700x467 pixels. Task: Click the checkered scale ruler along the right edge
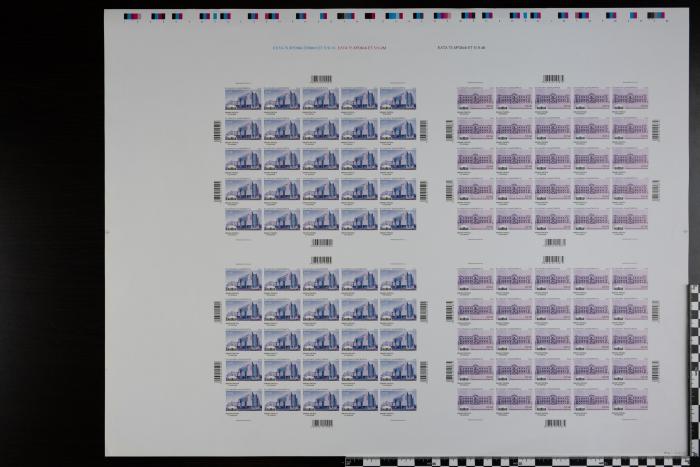pyautogui.click(x=695, y=371)
